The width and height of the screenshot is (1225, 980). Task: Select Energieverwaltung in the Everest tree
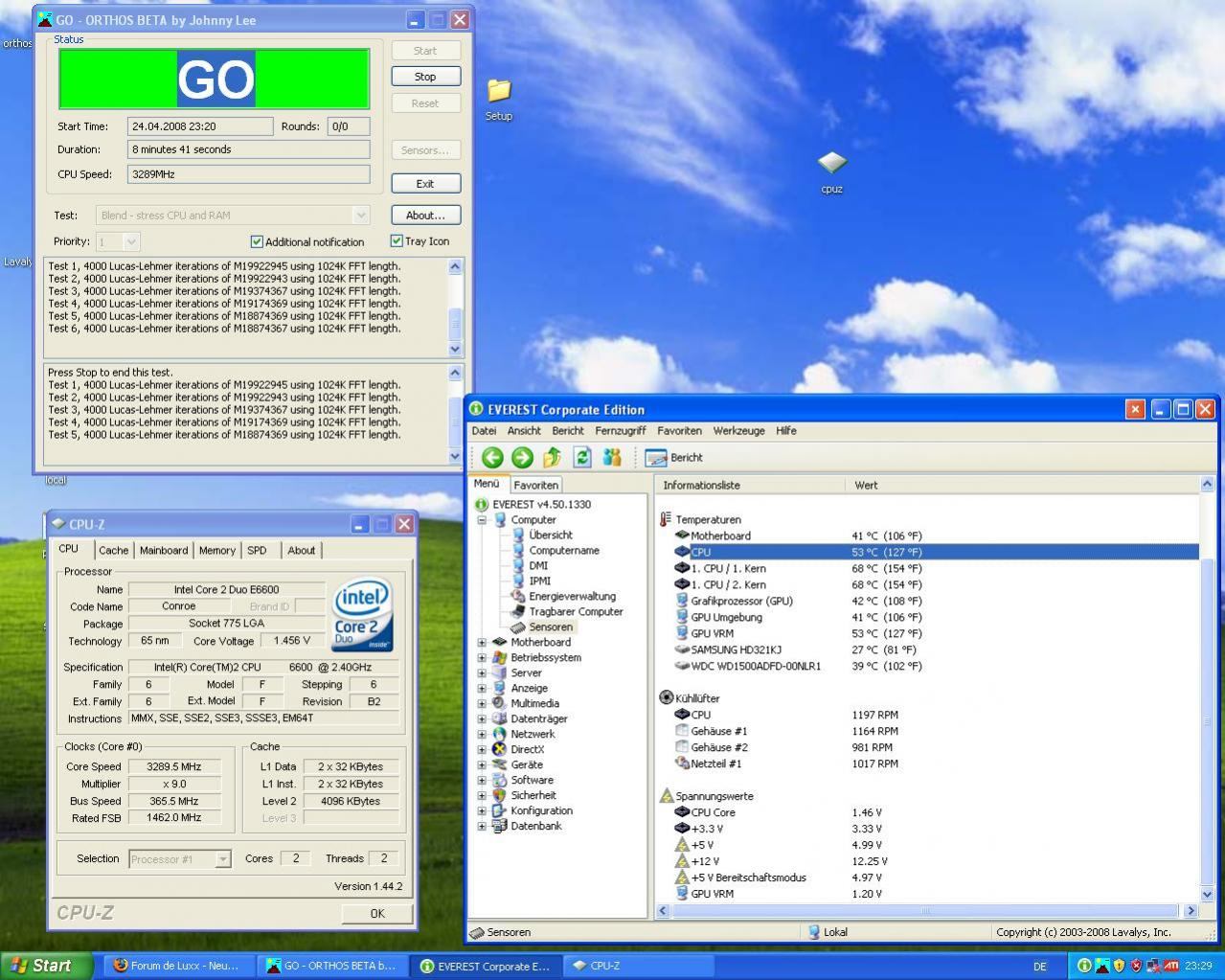(x=572, y=596)
